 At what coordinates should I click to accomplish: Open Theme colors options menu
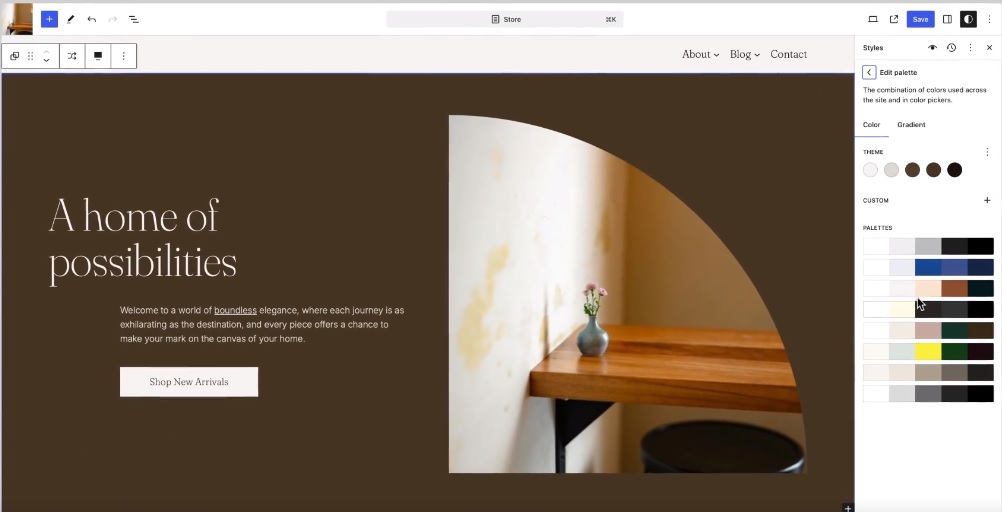987,152
